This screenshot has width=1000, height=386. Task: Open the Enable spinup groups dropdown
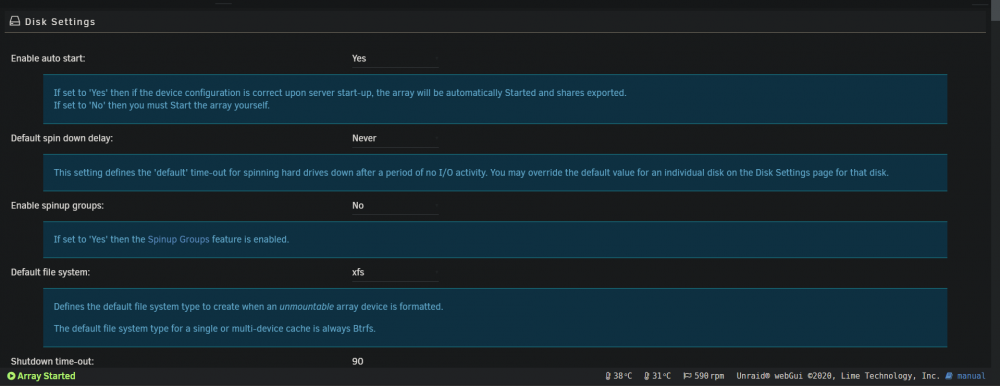(x=395, y=205)
